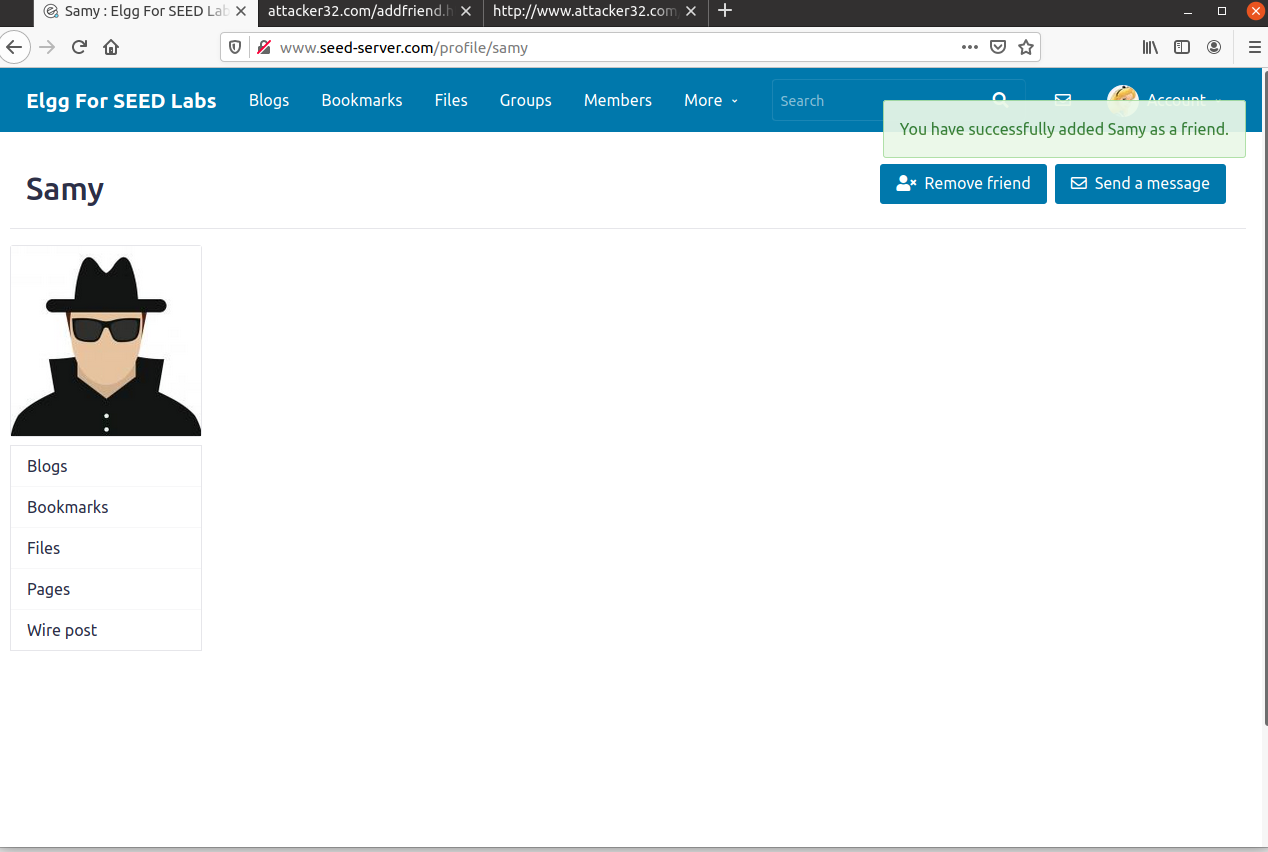Close the attacker32.com/addfriend tab
This screenshot has width=1268, height=852.
click(x=467, y=11)
